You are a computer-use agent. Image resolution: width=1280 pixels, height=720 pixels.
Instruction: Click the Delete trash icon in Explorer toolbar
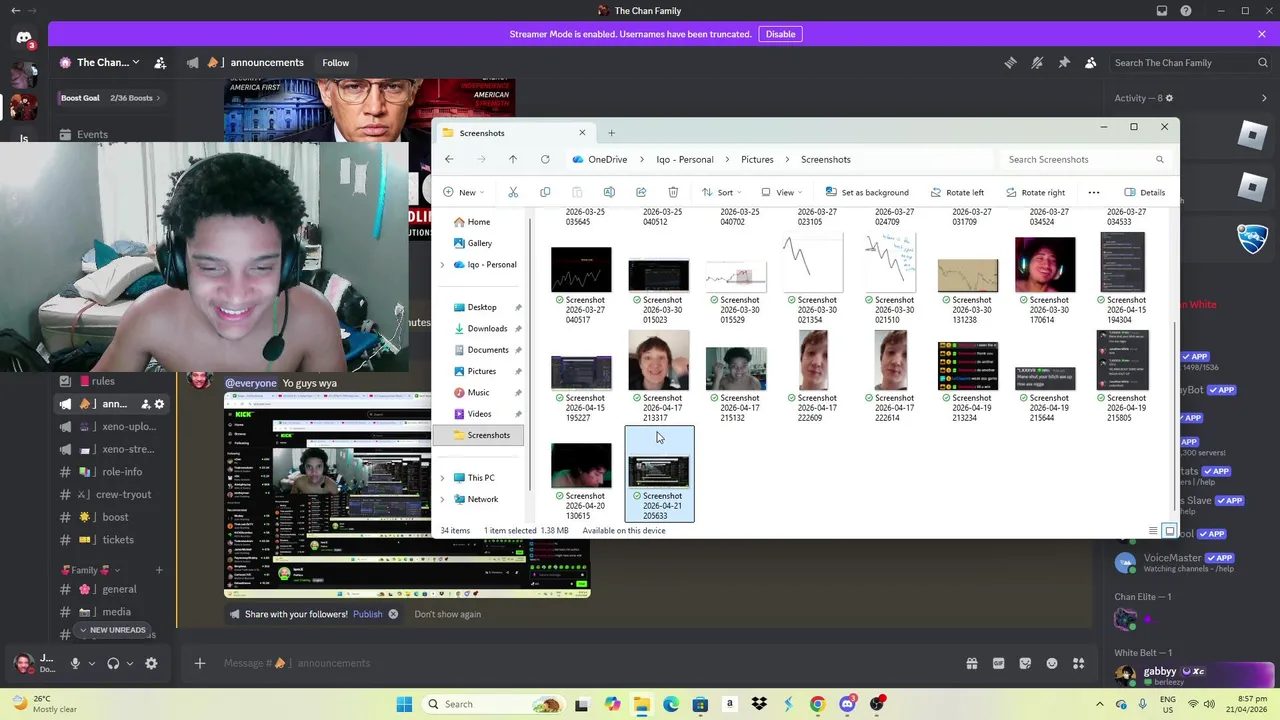(x=673, y=192)
